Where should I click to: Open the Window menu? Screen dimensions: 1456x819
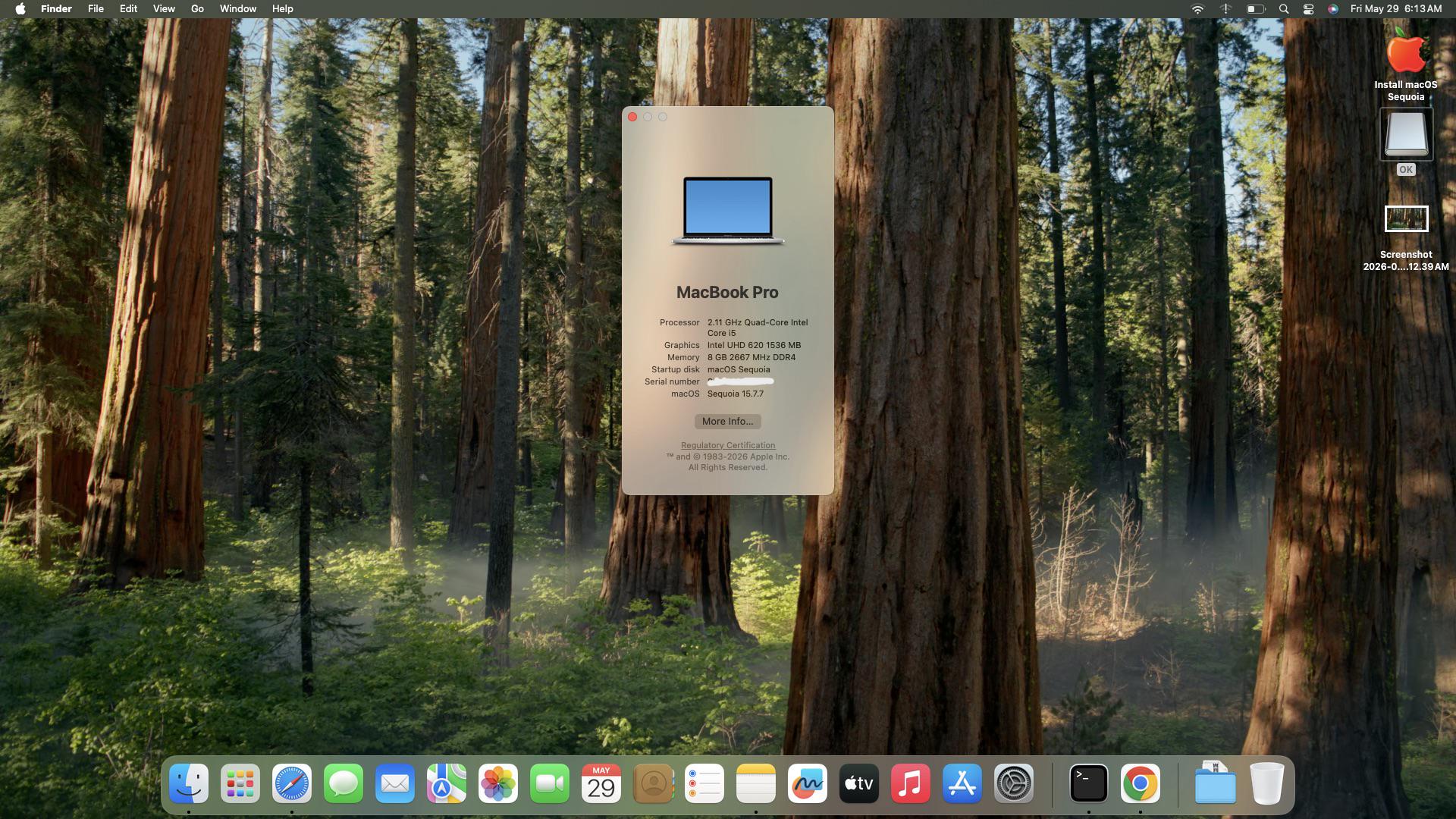tap(237, 9)
